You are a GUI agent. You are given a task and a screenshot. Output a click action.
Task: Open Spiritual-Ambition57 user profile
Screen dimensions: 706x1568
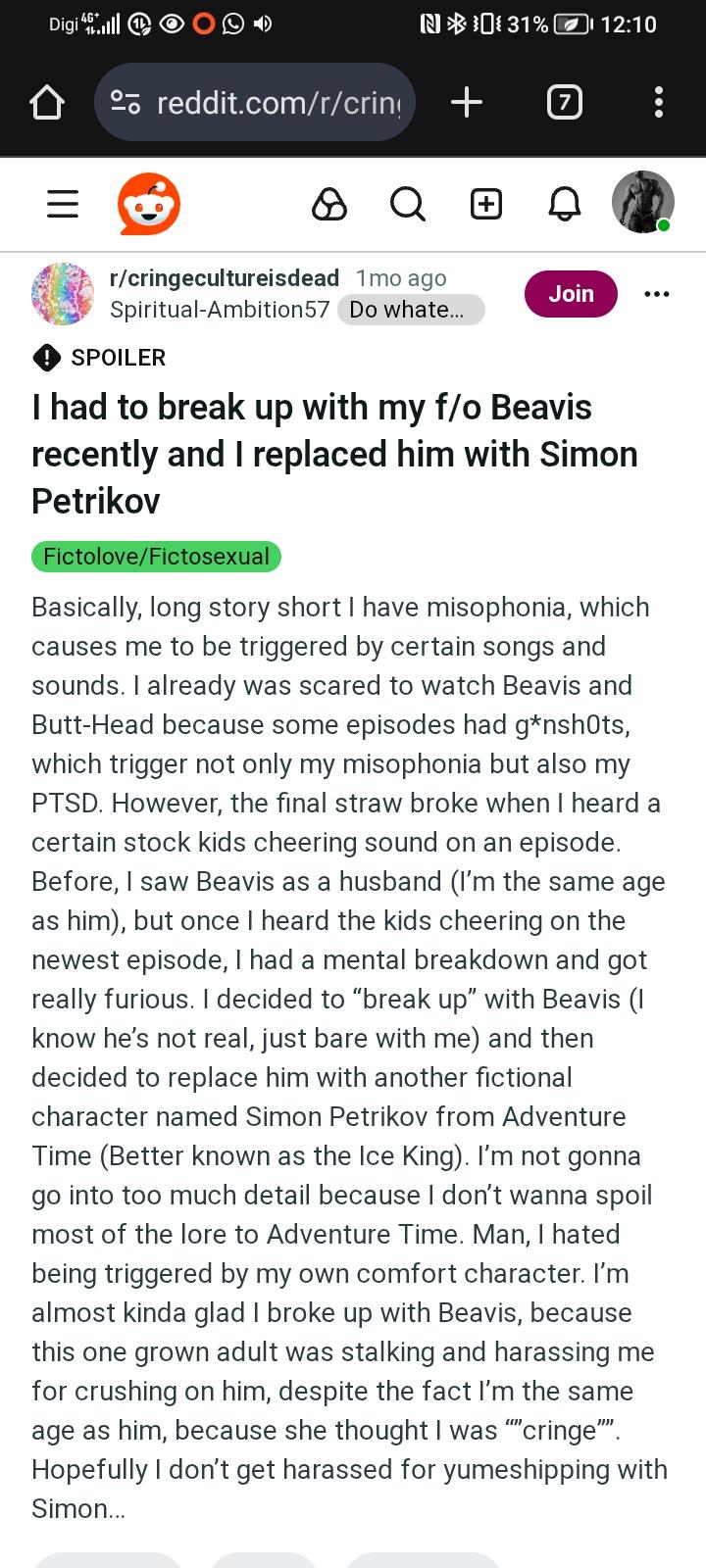[220, 310]
